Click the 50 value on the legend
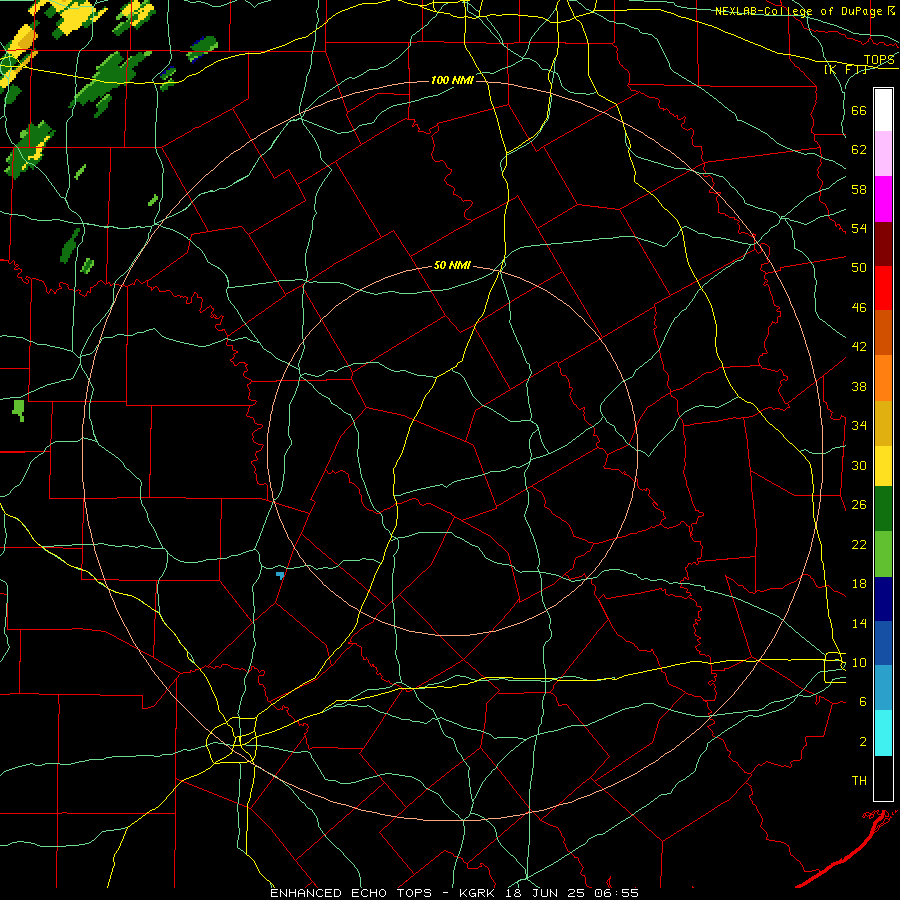Viewport: 900px width, 900px height. tap(859, 267)
